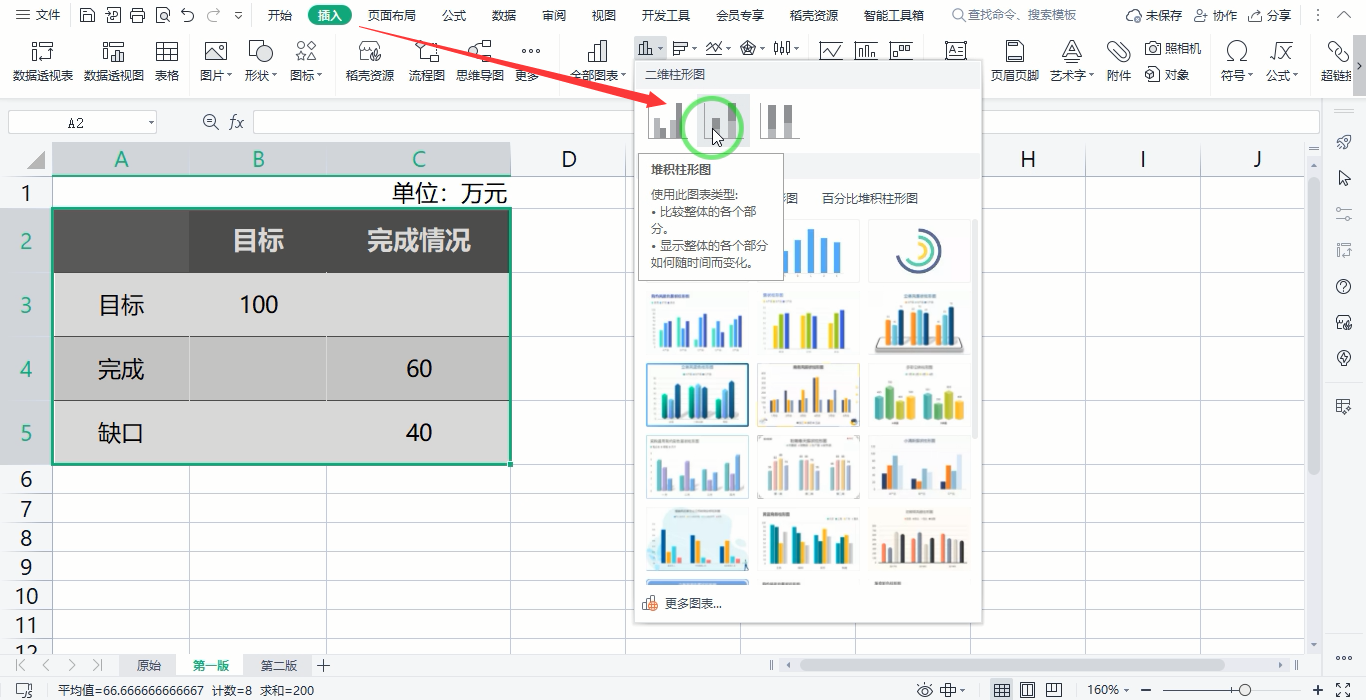Click the Camera (照相机) tool
The width and height of the screenshot is (1366, 700).
pos(1173,48)
